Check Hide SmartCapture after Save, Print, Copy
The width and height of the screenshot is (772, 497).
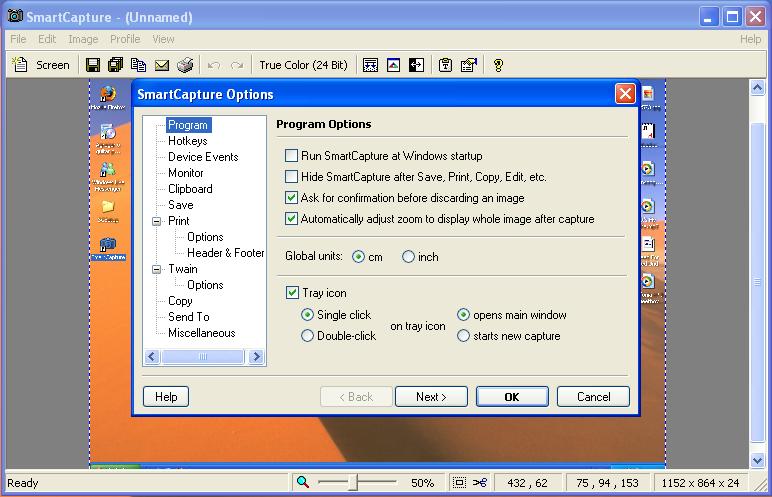coord(291,176)
